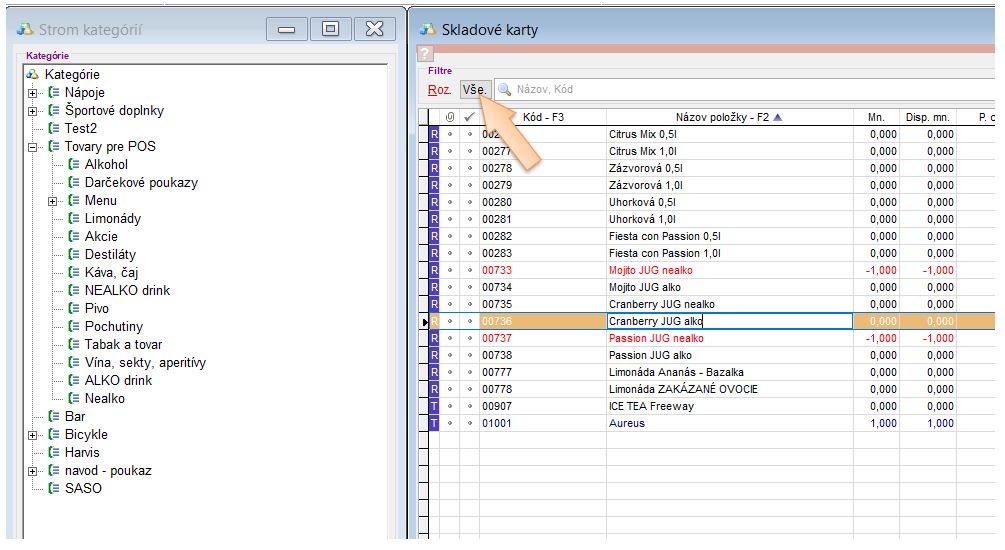Toggle attachment cell for Uhorková 0,5l row
Image resolution: width=1005 pixels, height=550 pixels.
click(x=450, y=202)
